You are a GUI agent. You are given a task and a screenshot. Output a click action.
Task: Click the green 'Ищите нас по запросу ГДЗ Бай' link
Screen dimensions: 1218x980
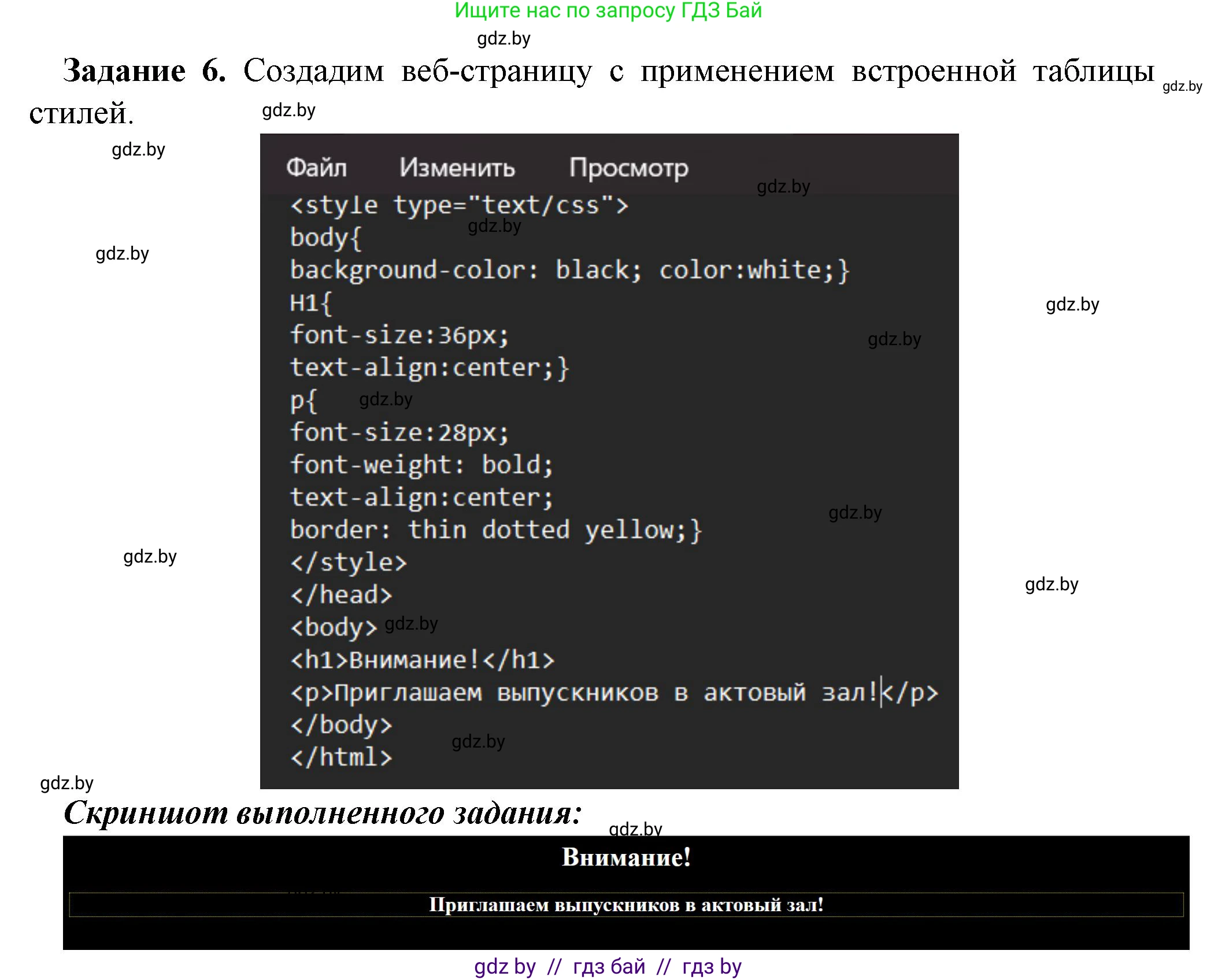click(x=608, y=10)
